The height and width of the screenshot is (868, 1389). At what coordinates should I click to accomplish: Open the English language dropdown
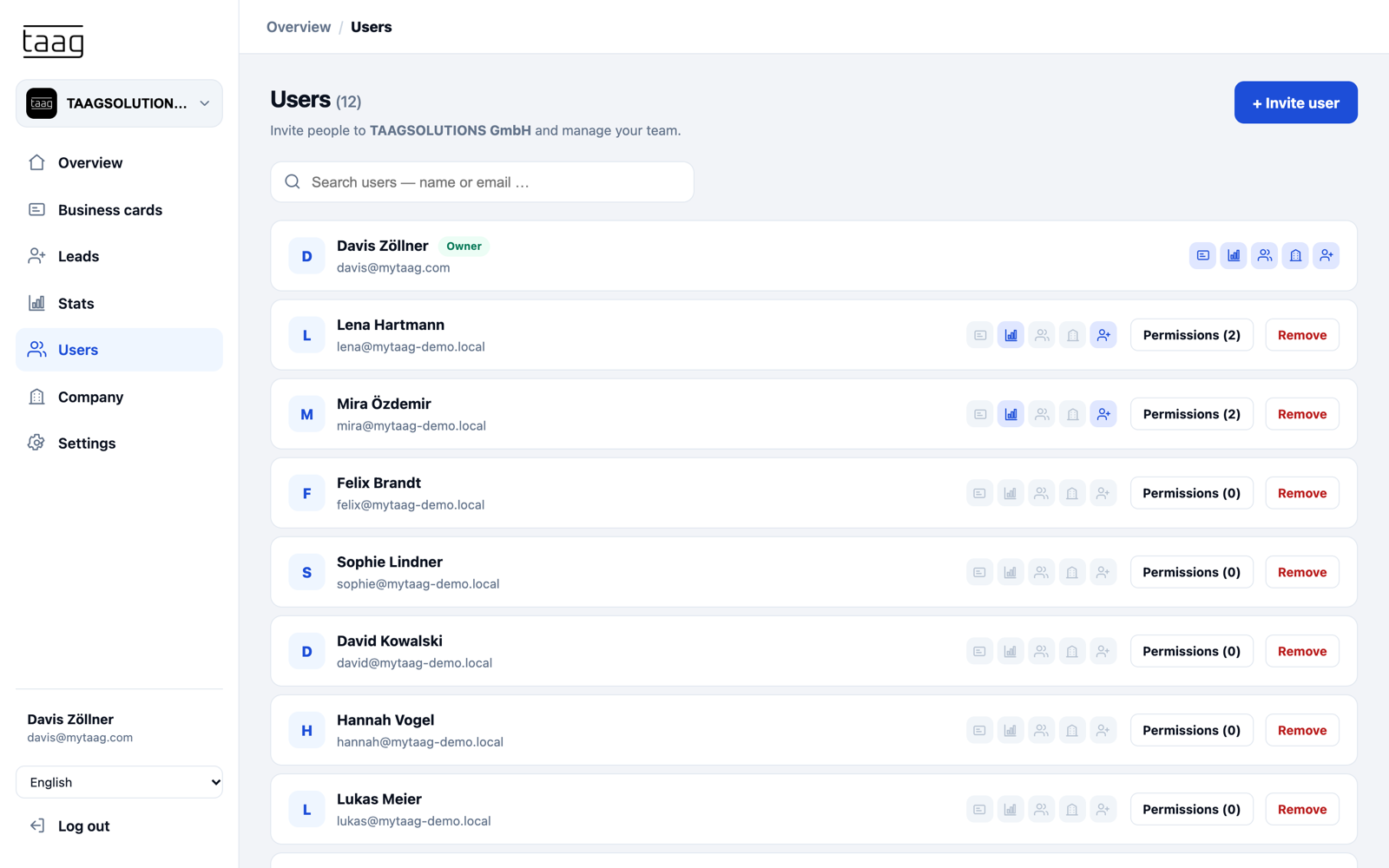119,782
